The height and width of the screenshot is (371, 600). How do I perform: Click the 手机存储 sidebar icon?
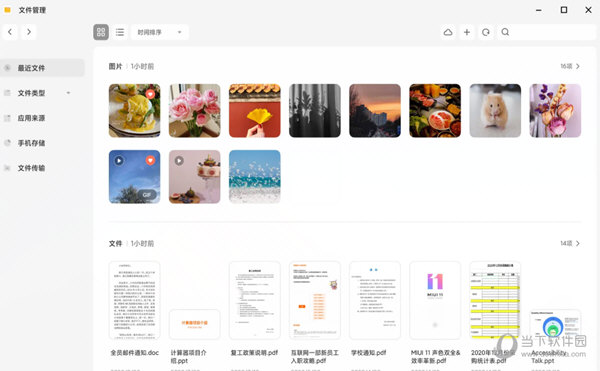7,143
